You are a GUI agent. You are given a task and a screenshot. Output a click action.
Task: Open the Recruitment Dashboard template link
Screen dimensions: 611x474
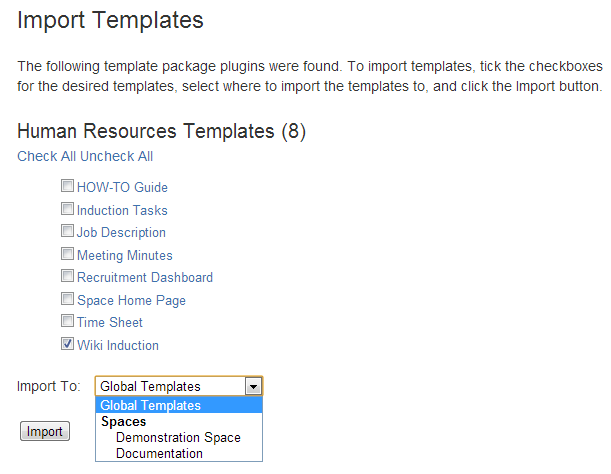point(145,278)
